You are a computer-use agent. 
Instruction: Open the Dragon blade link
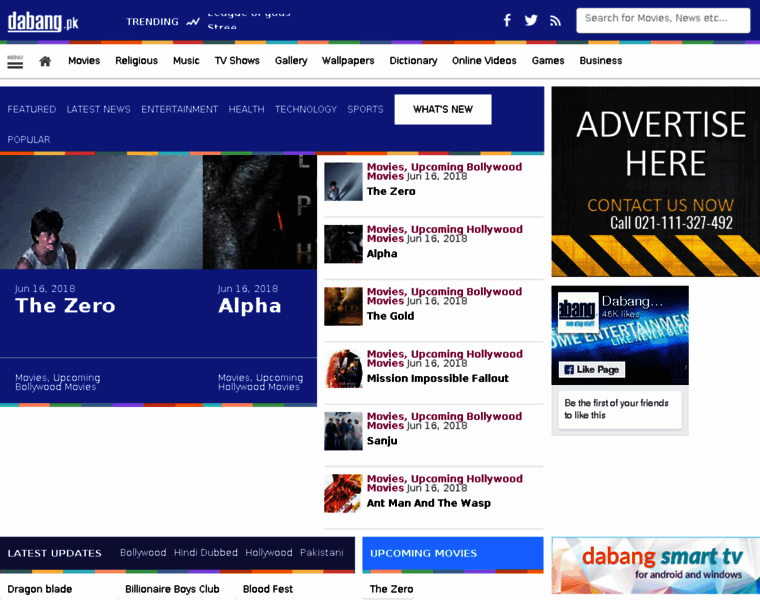[x=40, y=589]
